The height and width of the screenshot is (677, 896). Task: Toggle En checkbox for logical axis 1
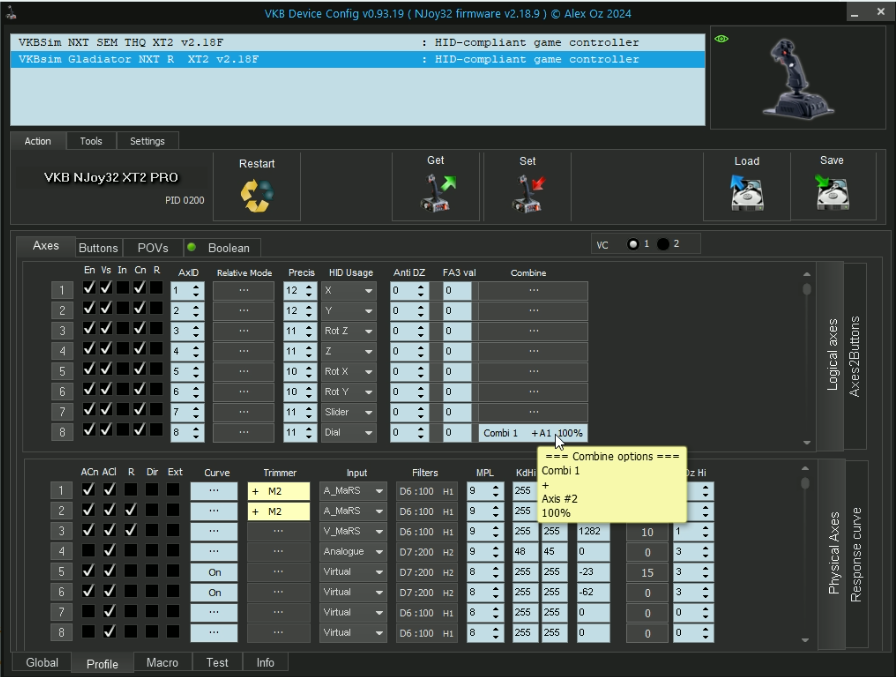pyautogui.click(x=89, y=288)
